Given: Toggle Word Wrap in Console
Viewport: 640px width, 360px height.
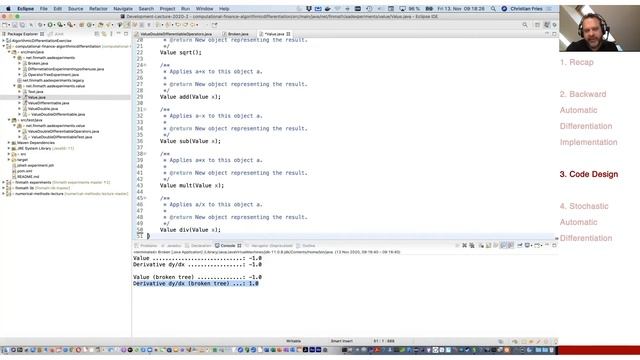Looking at the screenshot, I should (x=496, y=246).
